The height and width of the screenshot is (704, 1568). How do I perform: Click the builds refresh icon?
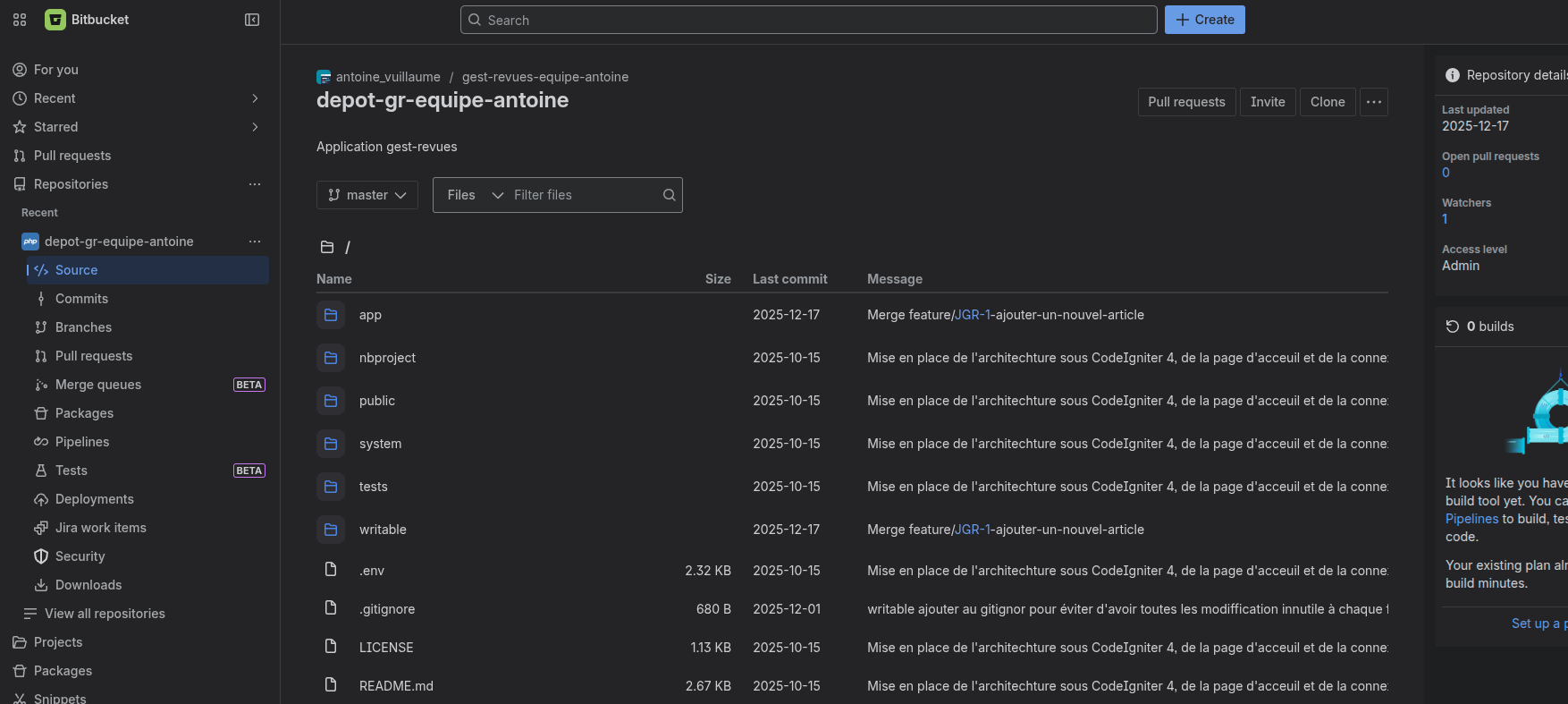click(1453, 327)
